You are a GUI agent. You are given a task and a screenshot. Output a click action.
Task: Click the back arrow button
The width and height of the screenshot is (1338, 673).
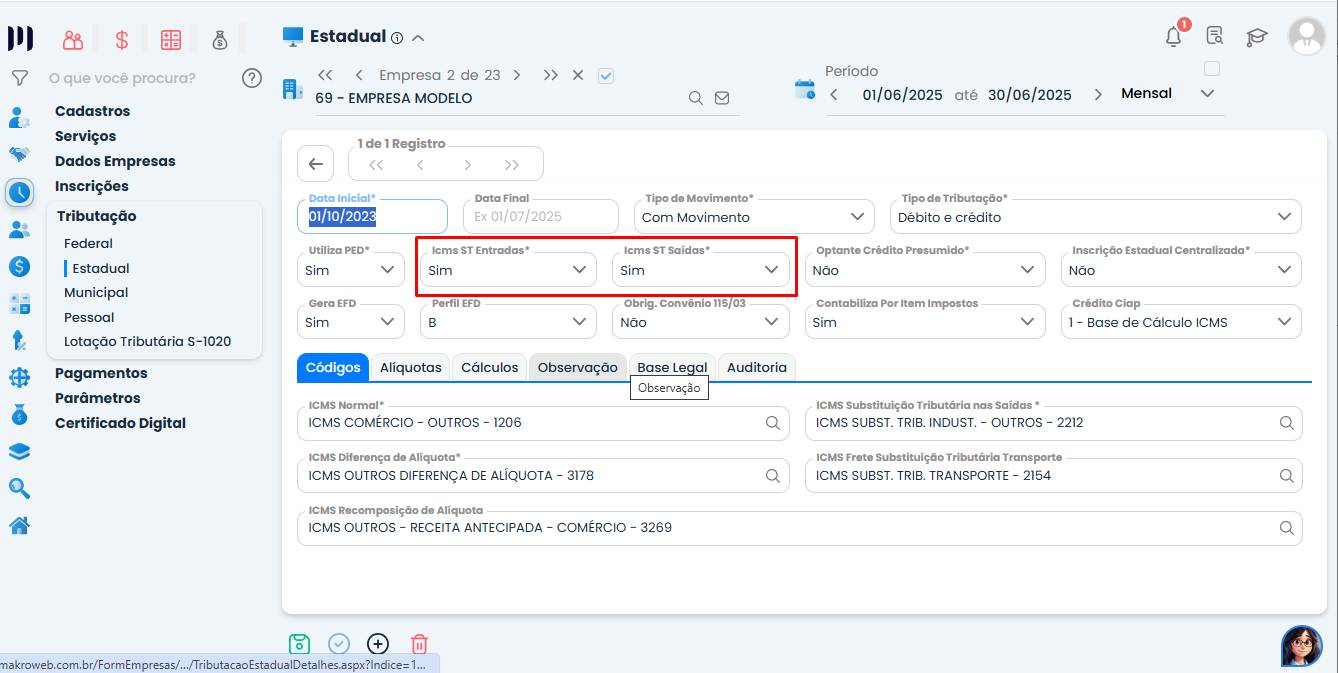(316, 165)
